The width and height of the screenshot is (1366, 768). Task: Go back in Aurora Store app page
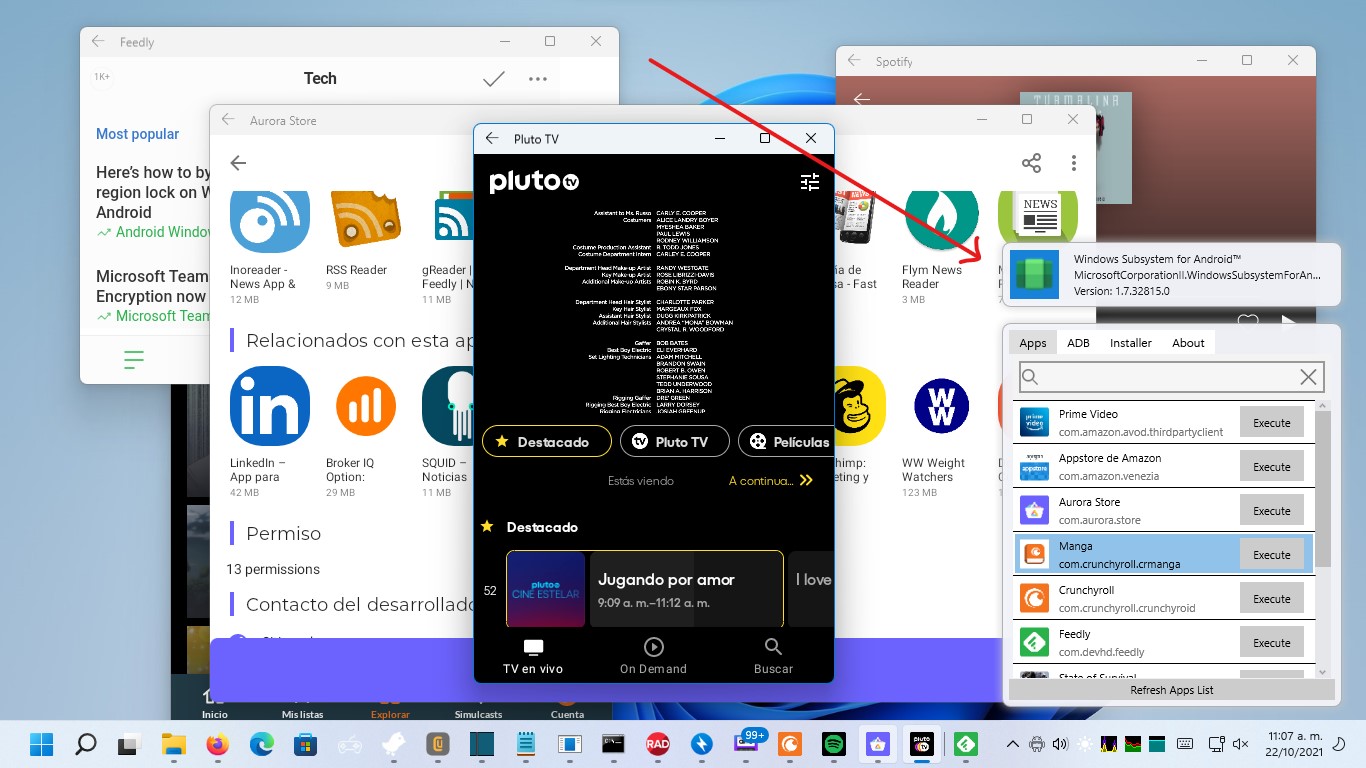click(x=238, y=163)
